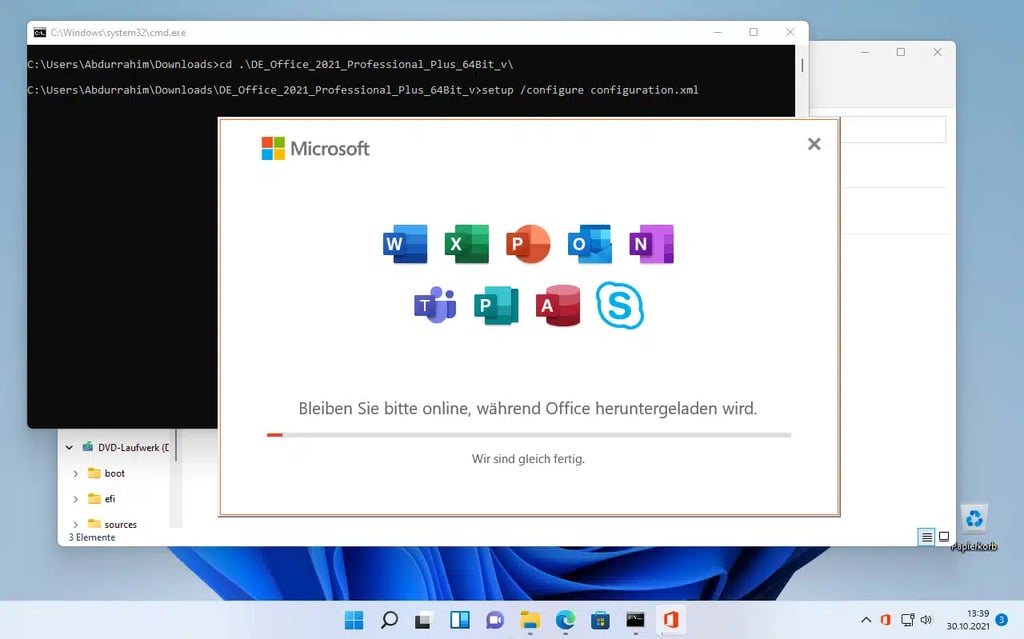
Task: Click the cmd.exe title bar icon
Action: [40, 32]
